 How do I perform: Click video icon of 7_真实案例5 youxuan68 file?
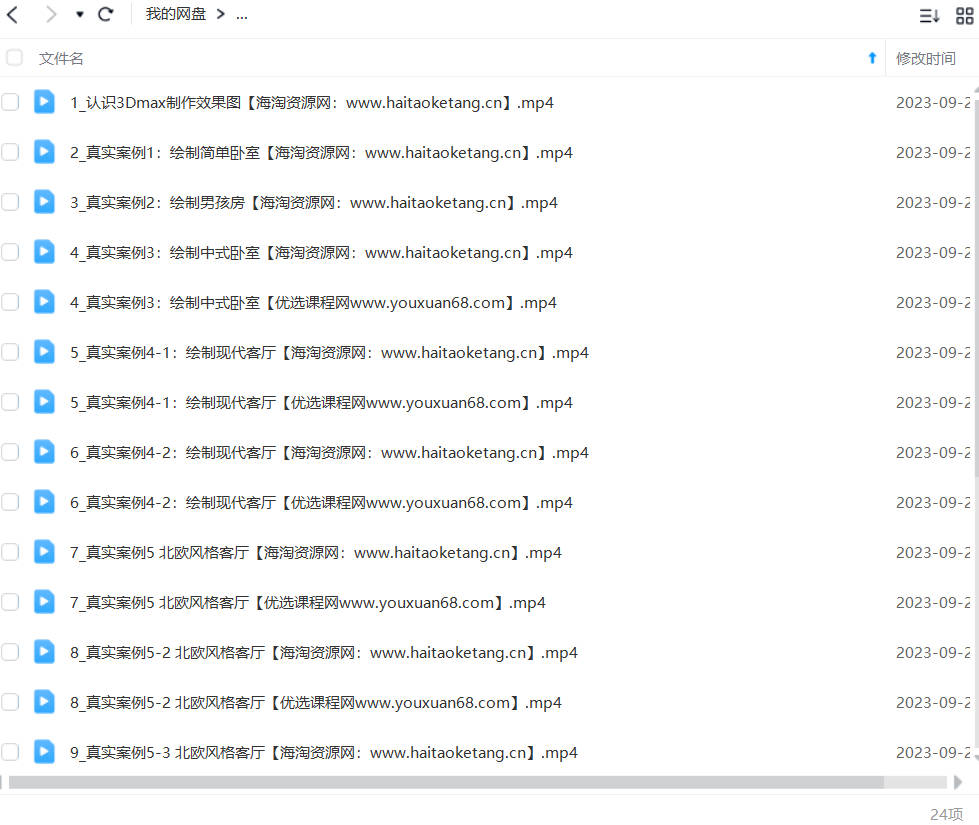coord(44,602)
